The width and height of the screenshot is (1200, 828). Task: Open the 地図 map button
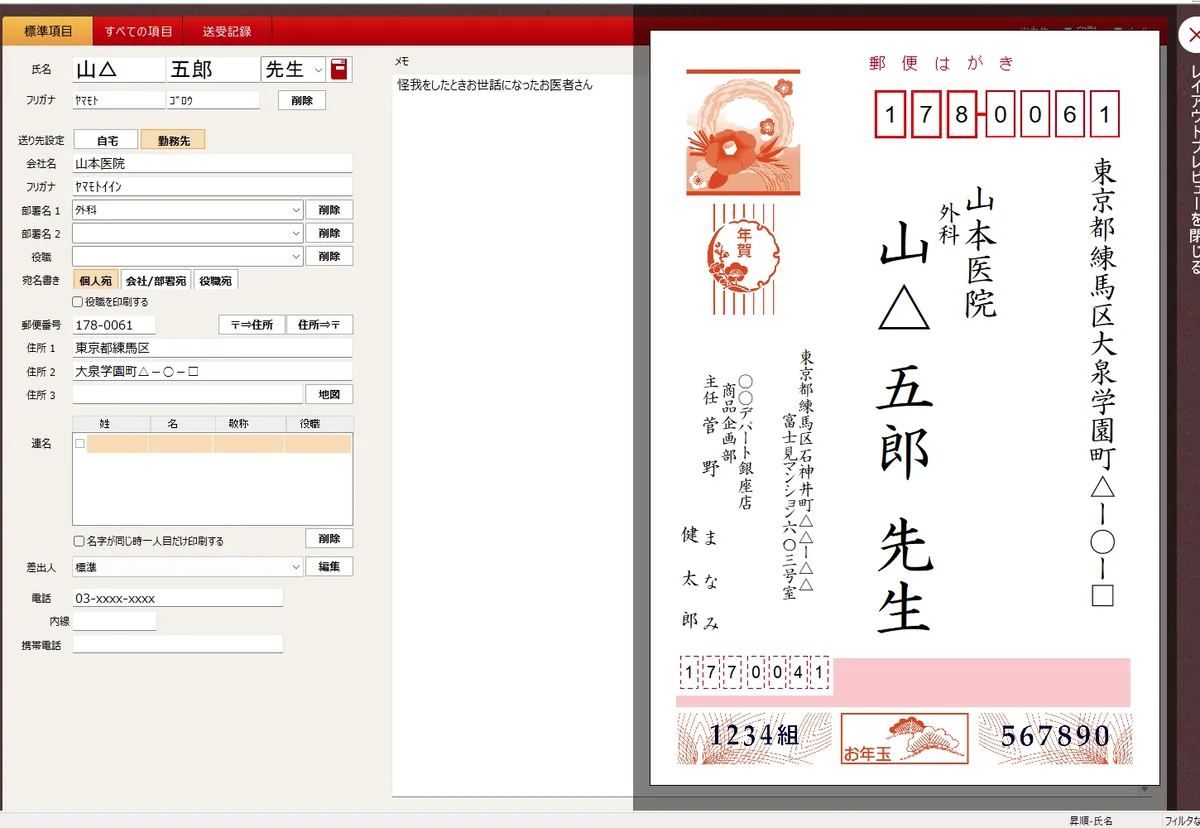click(329, 395)
